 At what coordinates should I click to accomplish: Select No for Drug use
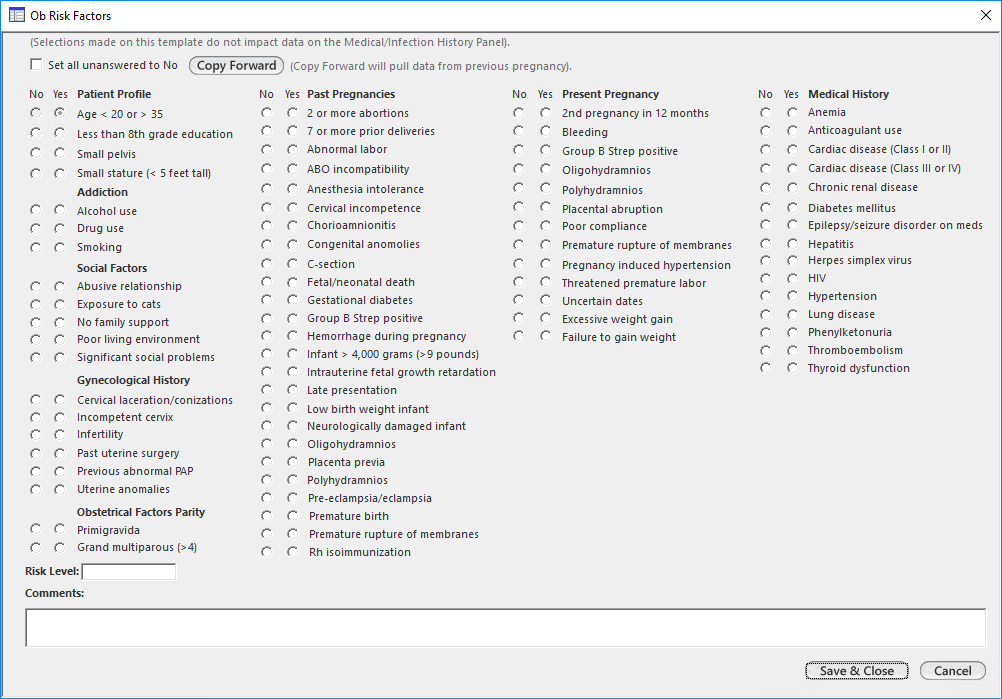pos(35,228)
